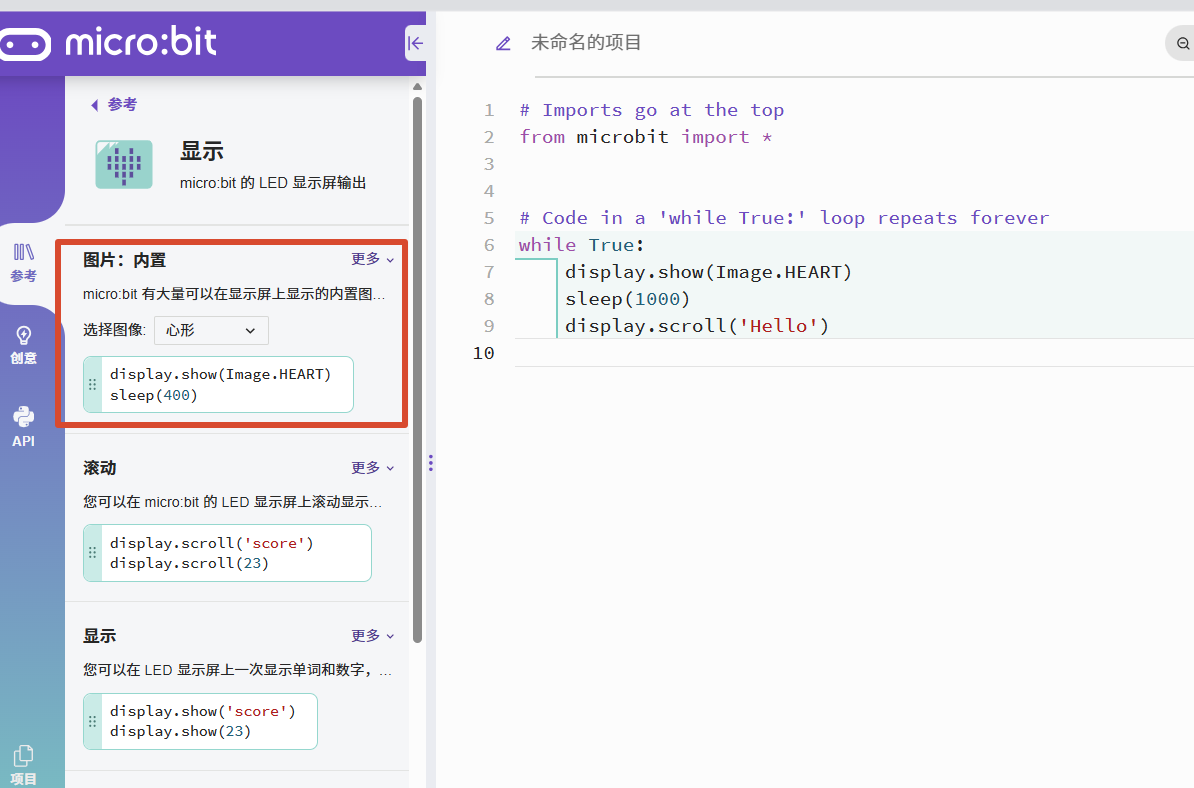Click the 'while True:' loop comment line
This screenshot has height=788, width=1194.
(x=784, y=219)
